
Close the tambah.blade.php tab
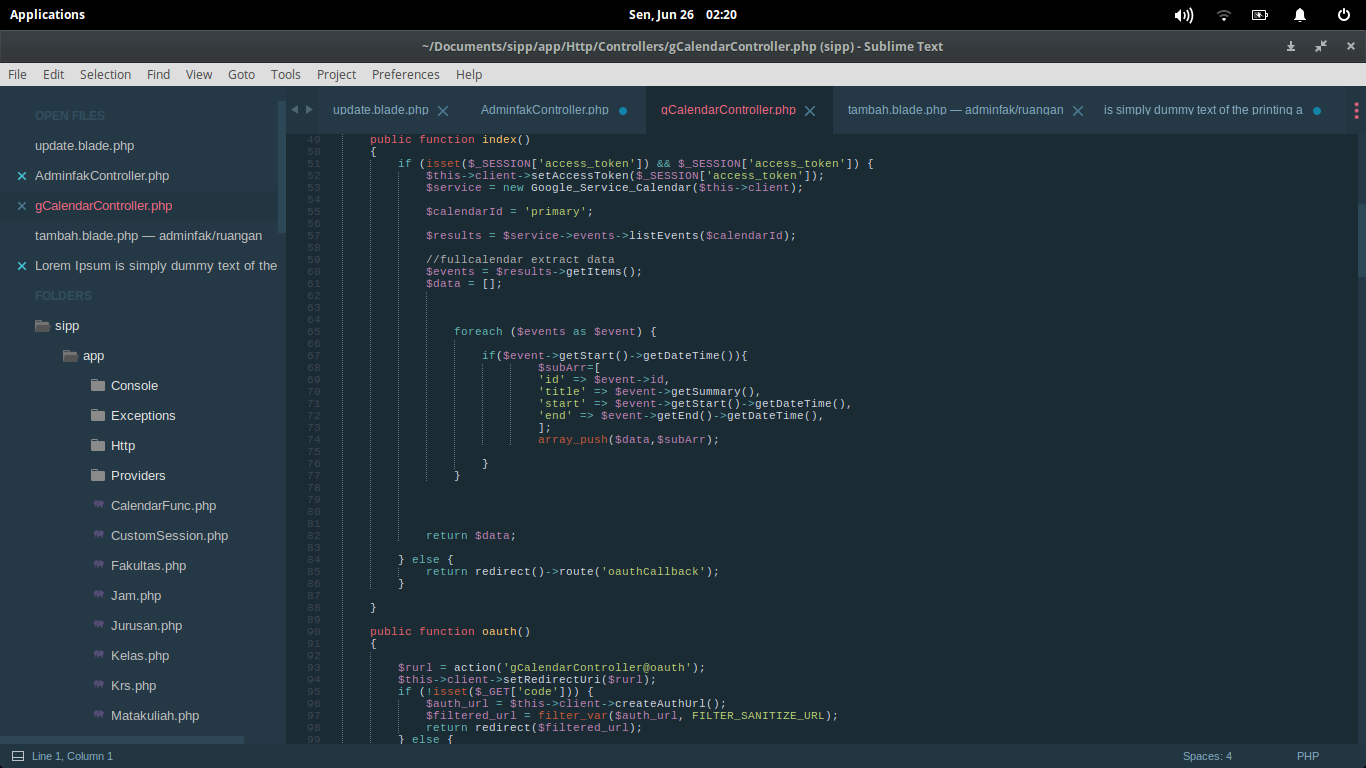[x=1078, y=111]
